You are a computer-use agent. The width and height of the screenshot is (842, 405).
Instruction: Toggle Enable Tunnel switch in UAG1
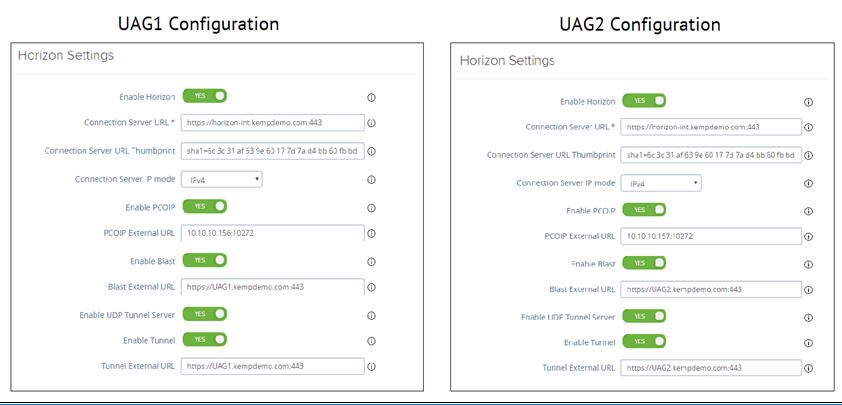(205, 339)
